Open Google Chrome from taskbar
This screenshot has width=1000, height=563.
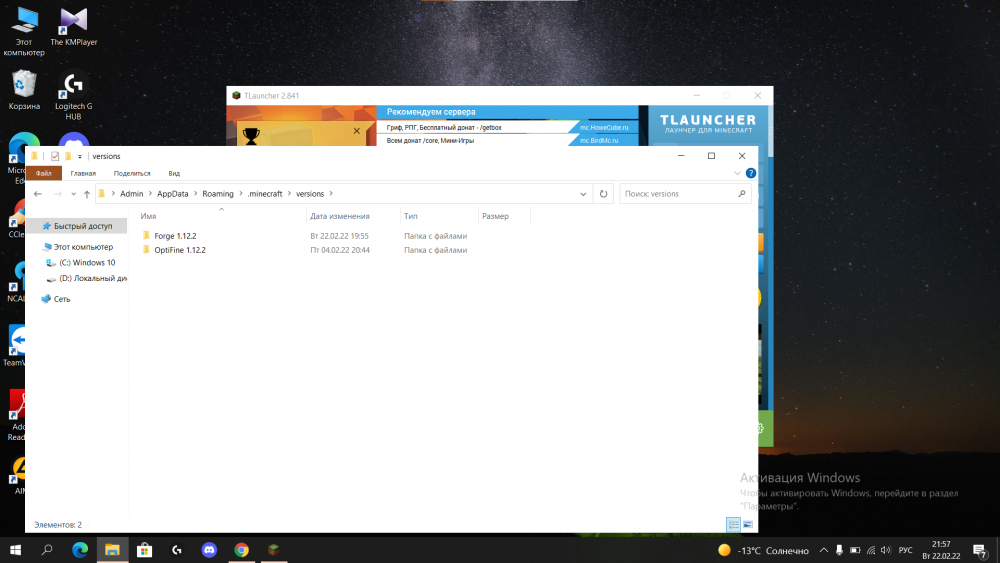[242, 550]
